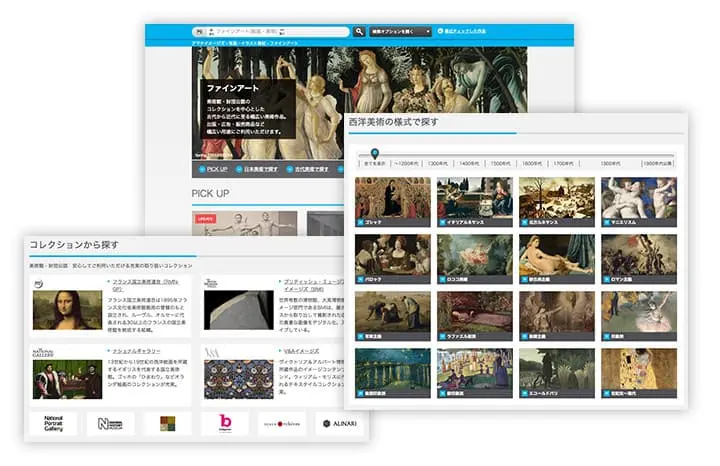Viewport: 720px width, 466px height.
Task: Click the National Gallery logo above Ambassadors
Action: pos(43,353)
